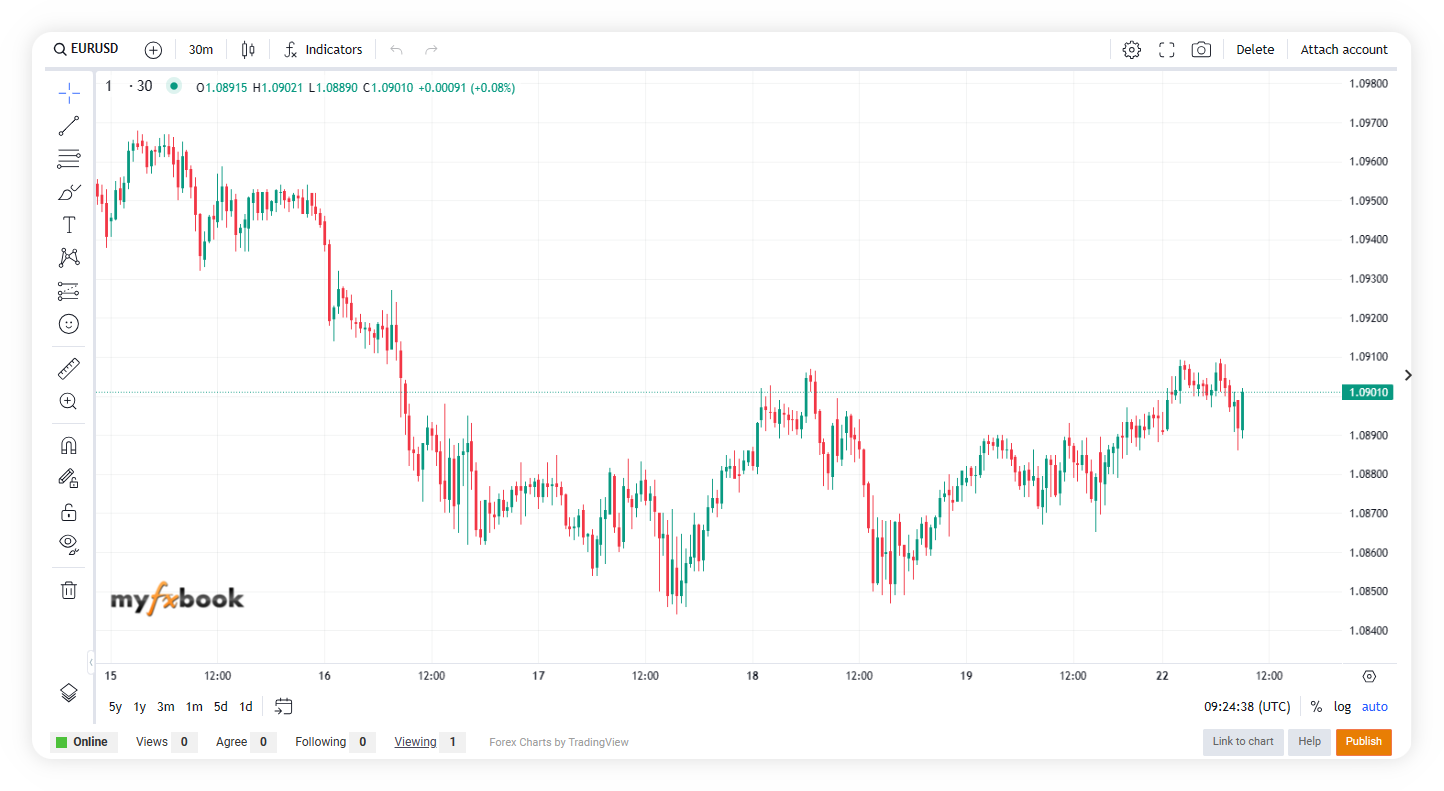The image size is (1444, 791).
Task: Open the brush drawing tool
Action: coord(68,192)
